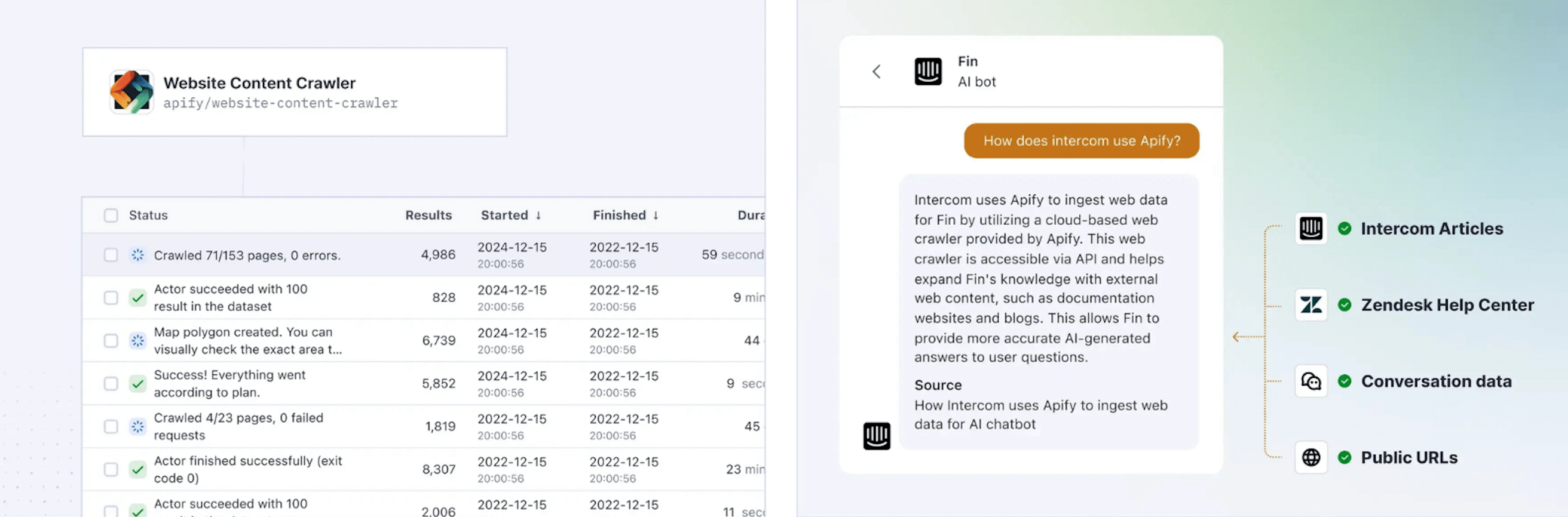
Task: Click the 'How does intercom use Apify?' bubble
Action: pos(1082,141)
